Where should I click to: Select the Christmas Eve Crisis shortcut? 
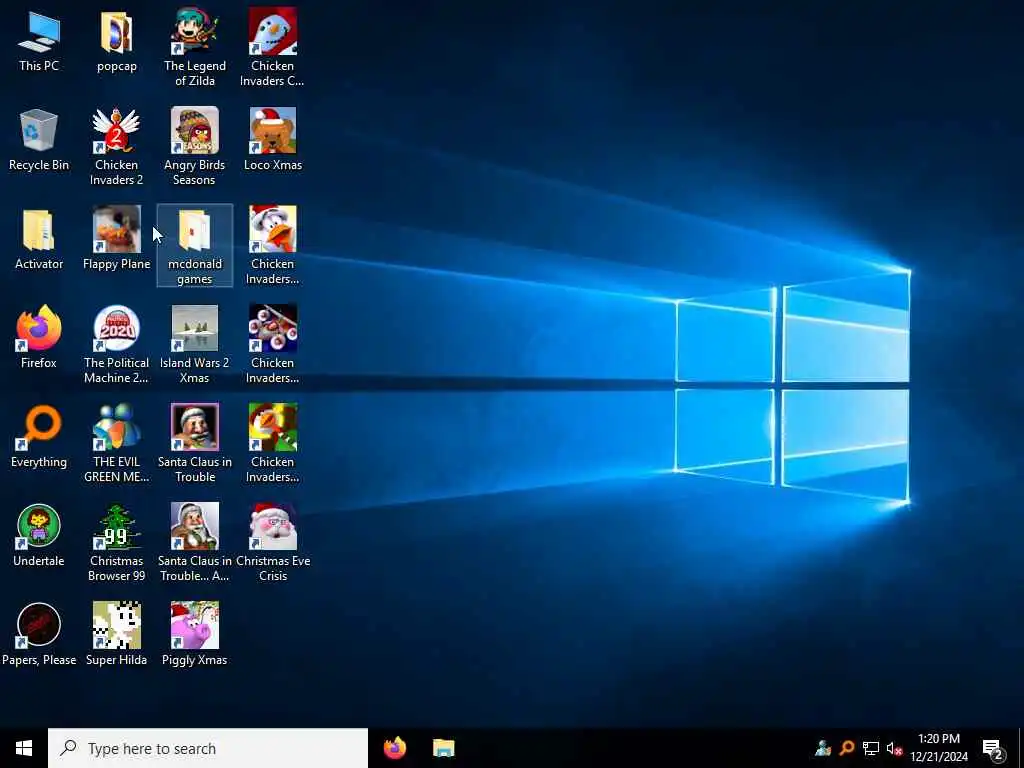coord(273,543)
